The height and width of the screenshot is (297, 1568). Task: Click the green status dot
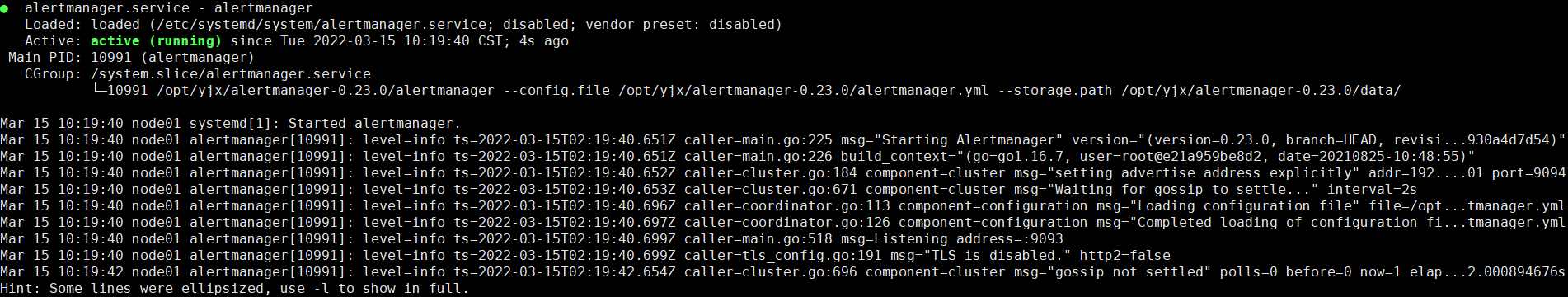(x=4, y=8)
